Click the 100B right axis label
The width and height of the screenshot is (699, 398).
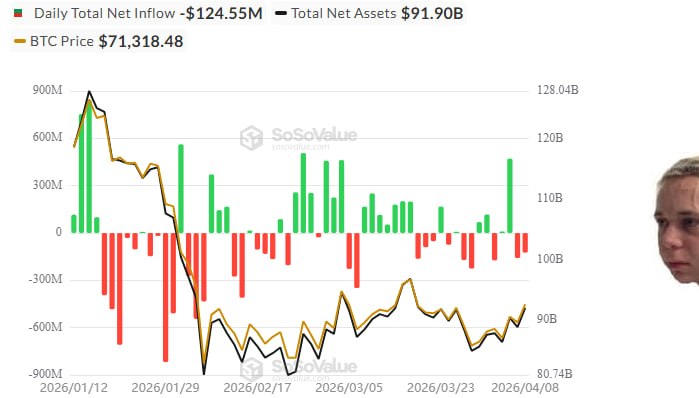click(550, 259)
